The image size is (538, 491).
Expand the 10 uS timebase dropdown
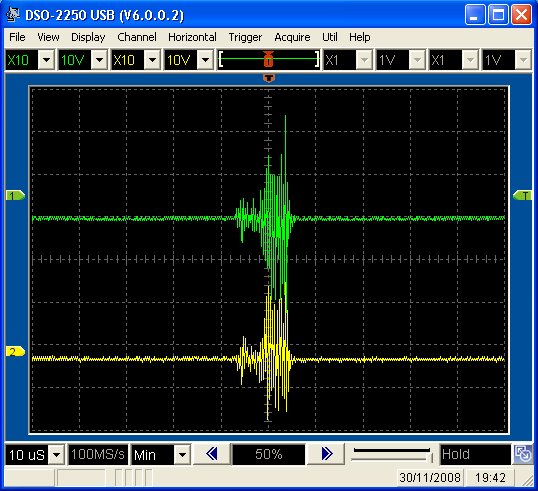[57, 455]
